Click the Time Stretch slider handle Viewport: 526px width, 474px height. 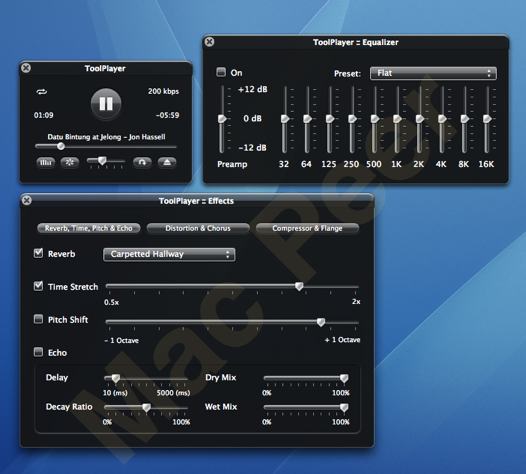click(299, 286)
